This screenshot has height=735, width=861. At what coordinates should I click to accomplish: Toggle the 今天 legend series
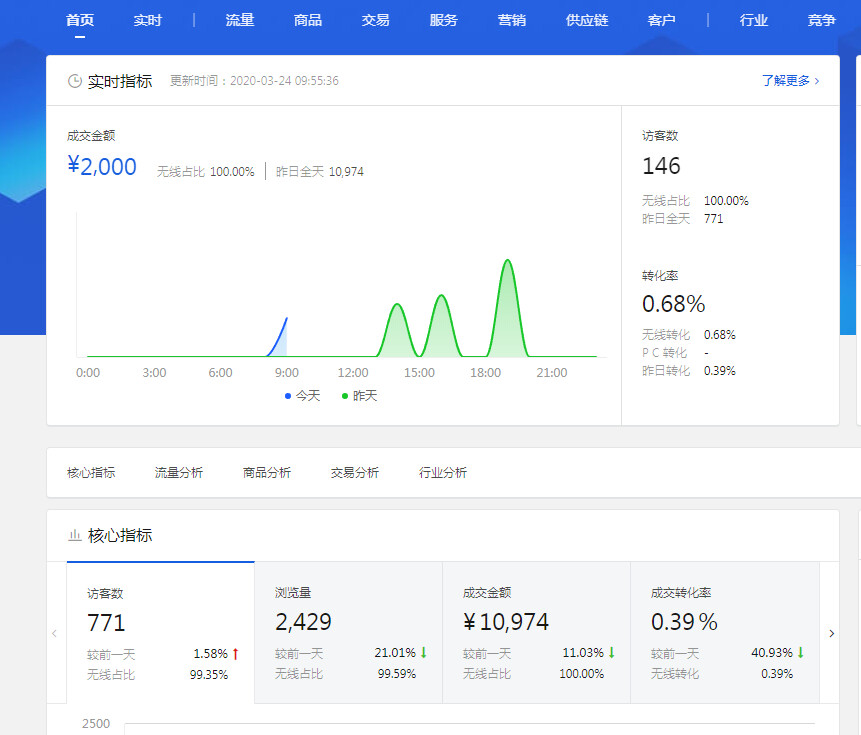[x=303, y=396]
